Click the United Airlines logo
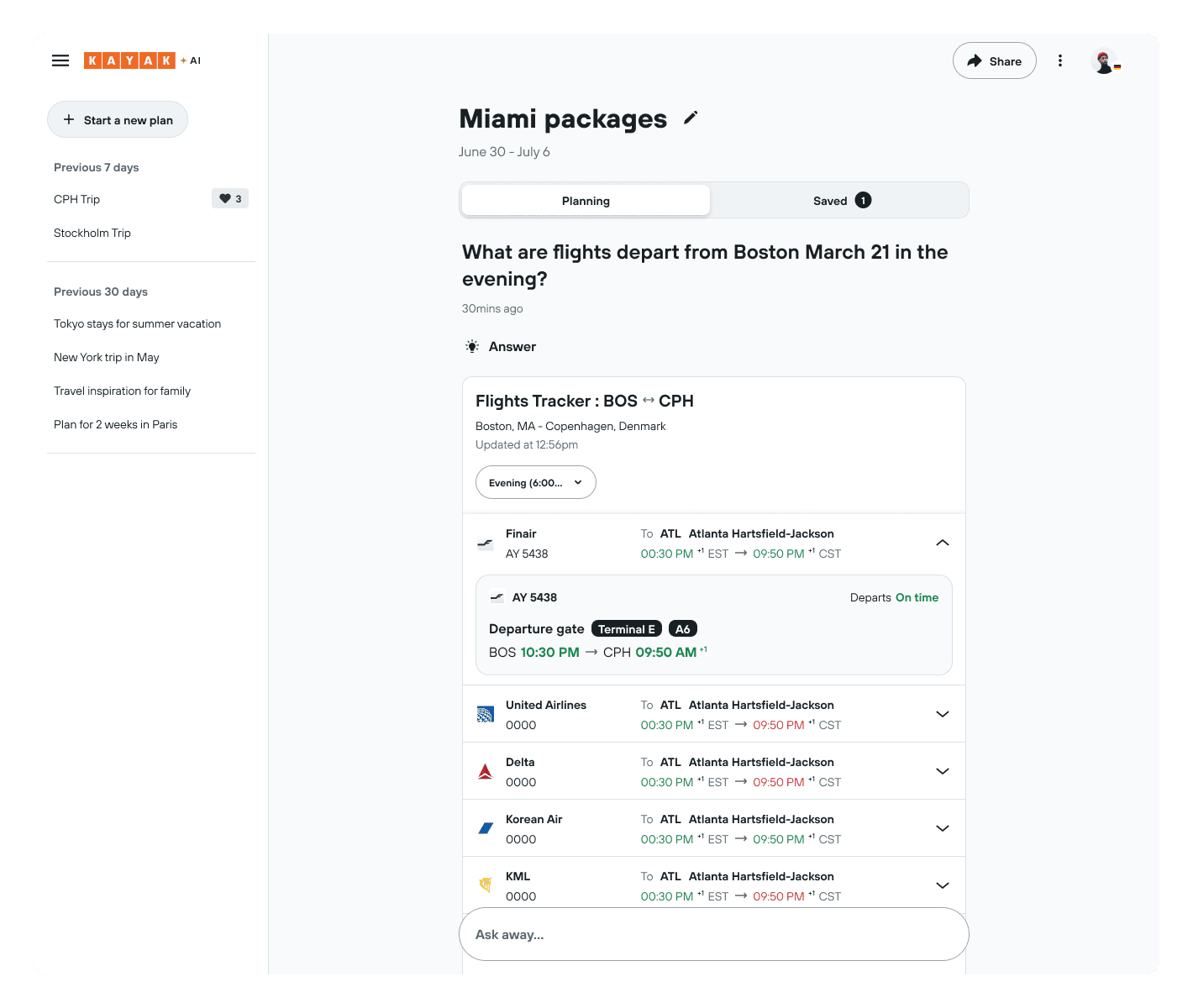The image size is (1193, 1008). [486, 715]
